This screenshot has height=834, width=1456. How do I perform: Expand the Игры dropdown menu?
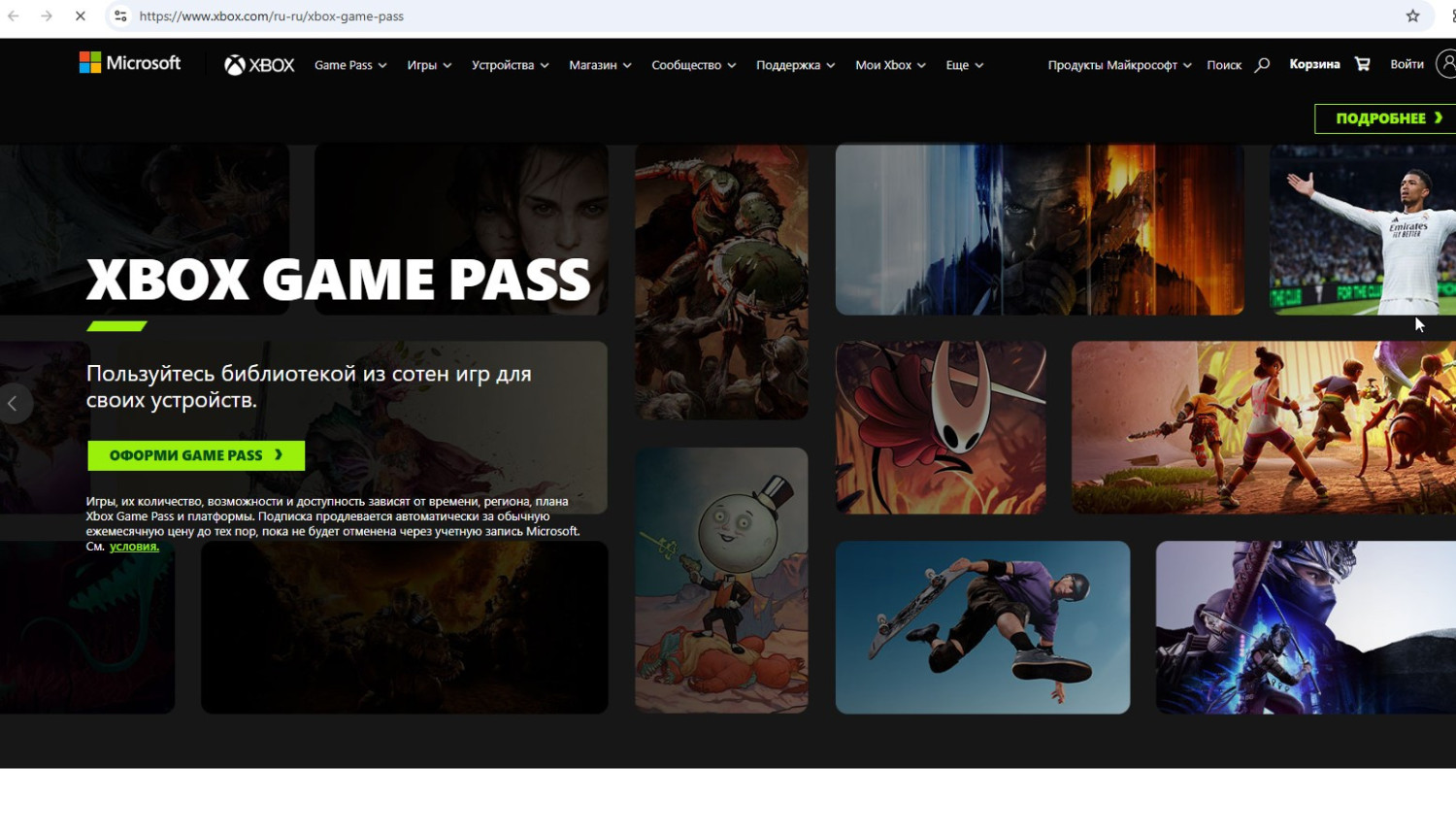point(429,65)
